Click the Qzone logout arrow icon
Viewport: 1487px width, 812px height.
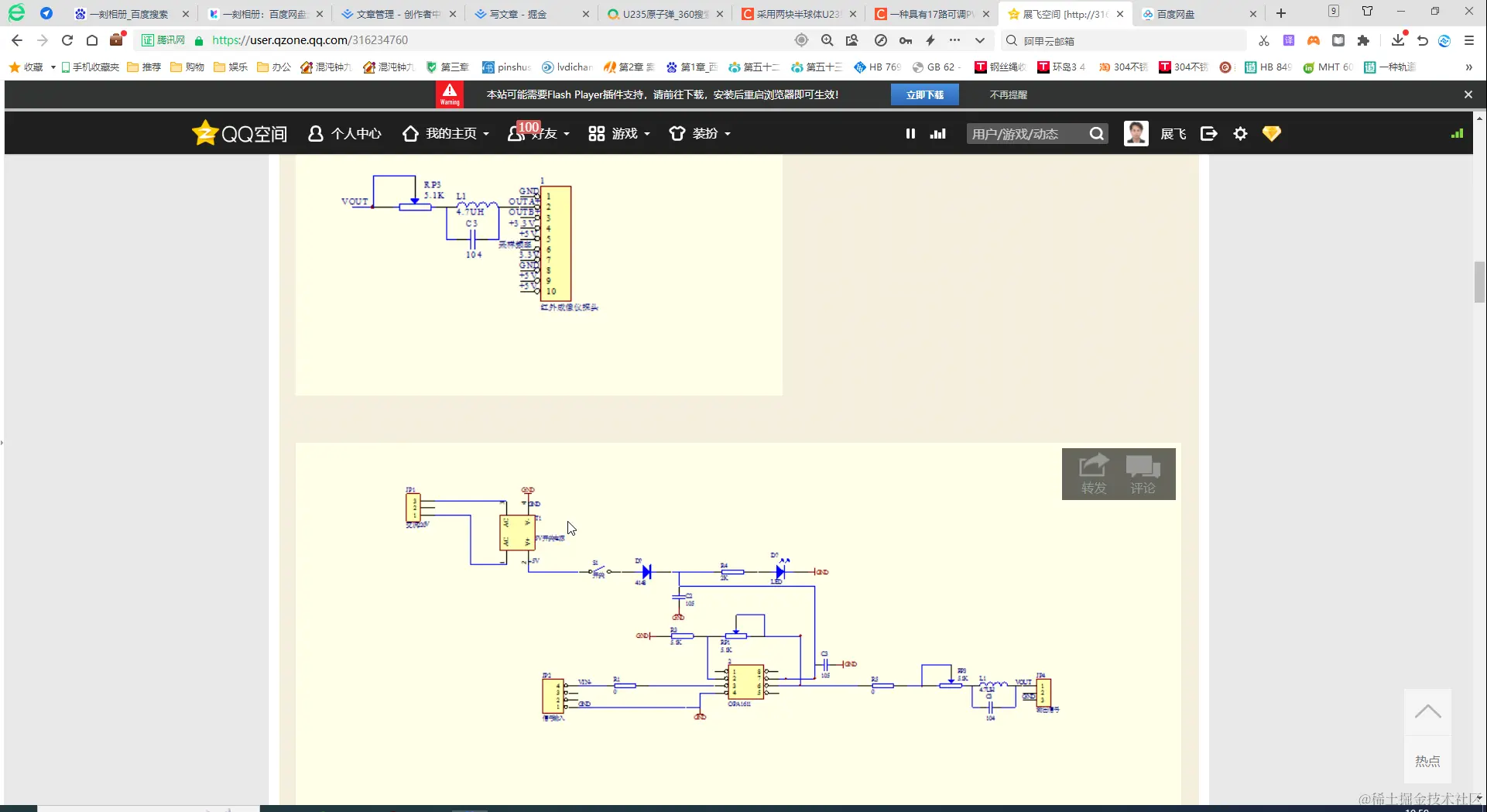(x=1208, y=134)
